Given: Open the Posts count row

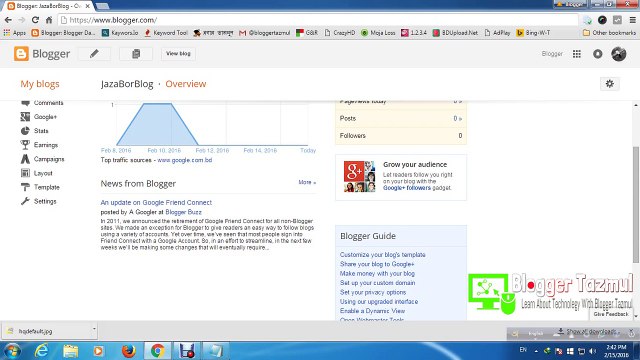Looking at the screenshot, I should [x=401, y=118].
